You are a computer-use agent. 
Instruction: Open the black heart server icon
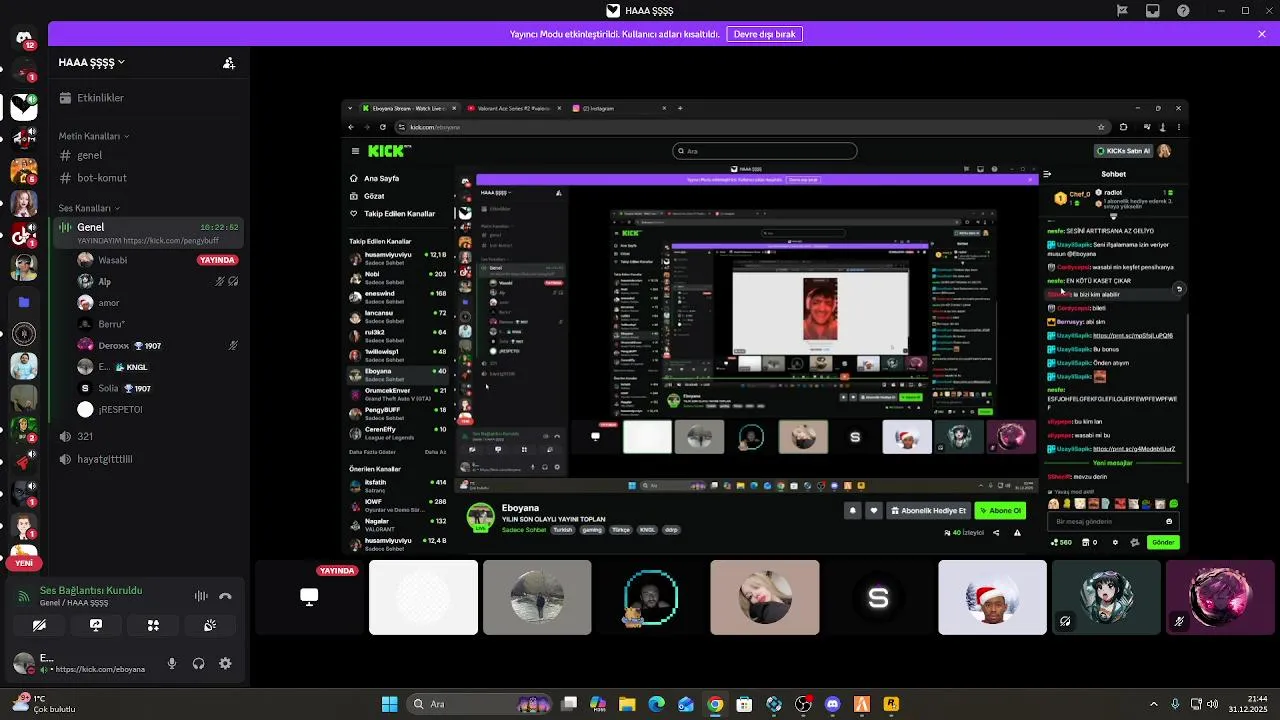[24, 106]
